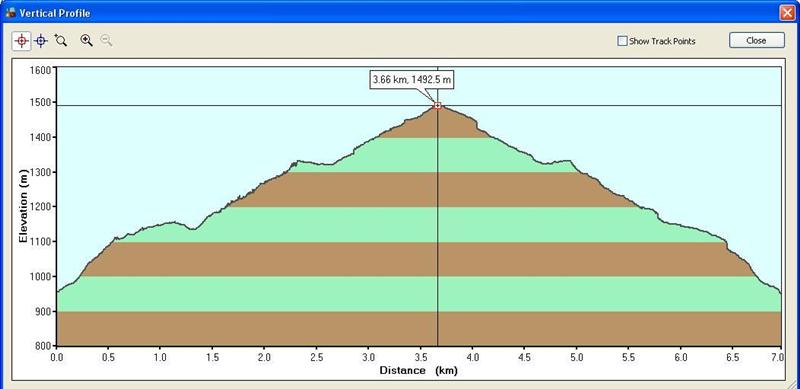Click the Close button
Screen dimensions: 800x389
pyautogui.click(x=757, y=40)
